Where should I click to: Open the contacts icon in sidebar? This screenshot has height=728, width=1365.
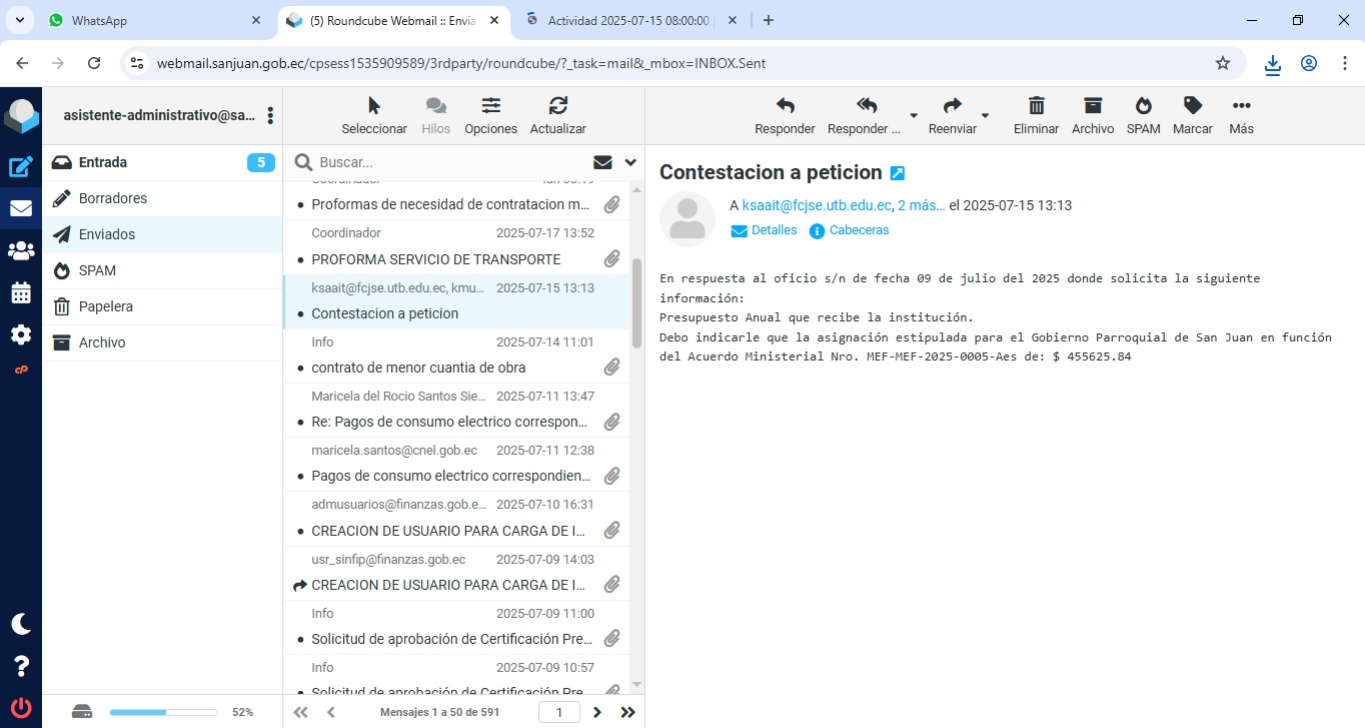tap(21, 251)
